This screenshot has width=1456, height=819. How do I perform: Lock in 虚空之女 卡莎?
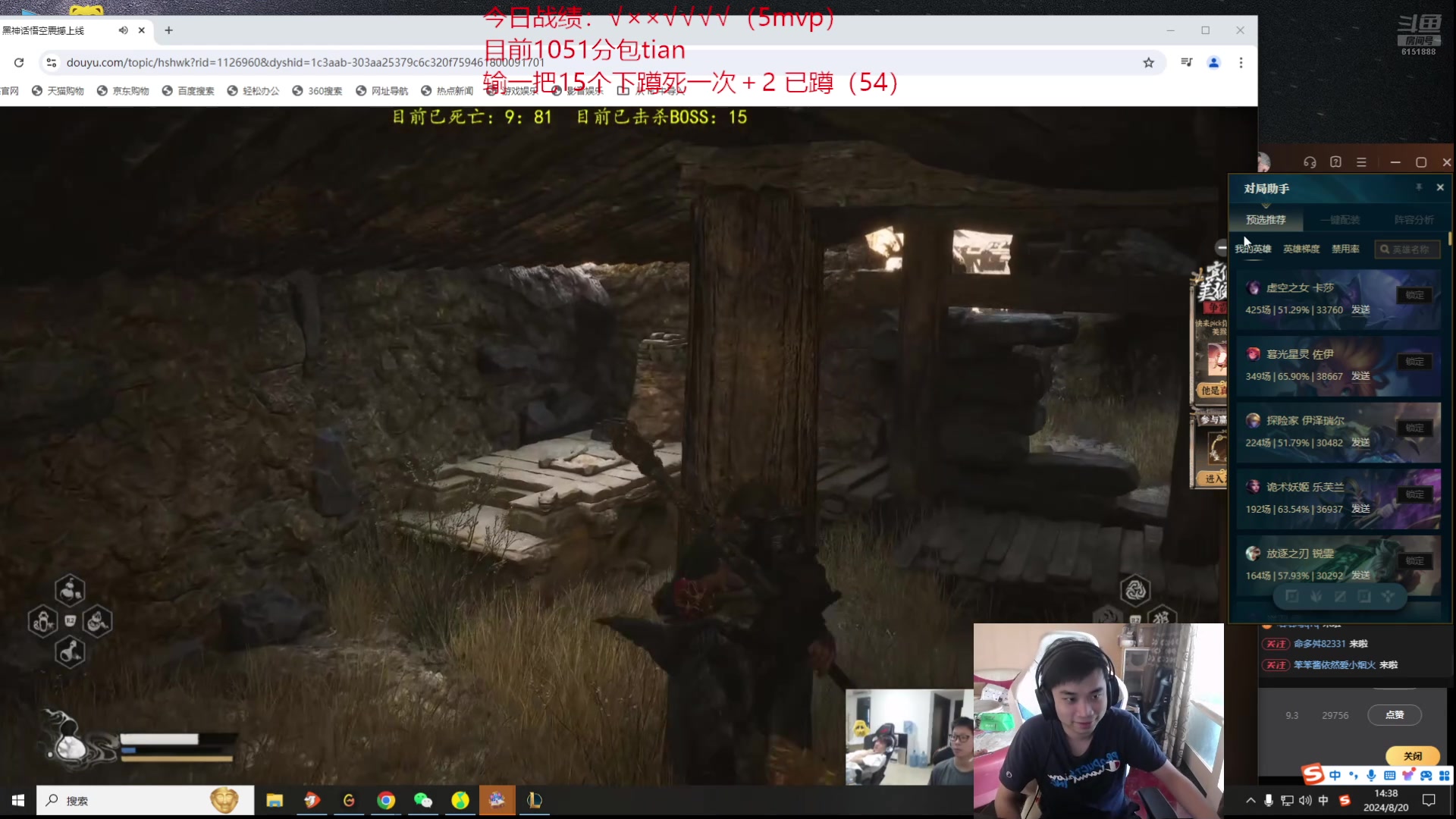[x=1414, y=295]
